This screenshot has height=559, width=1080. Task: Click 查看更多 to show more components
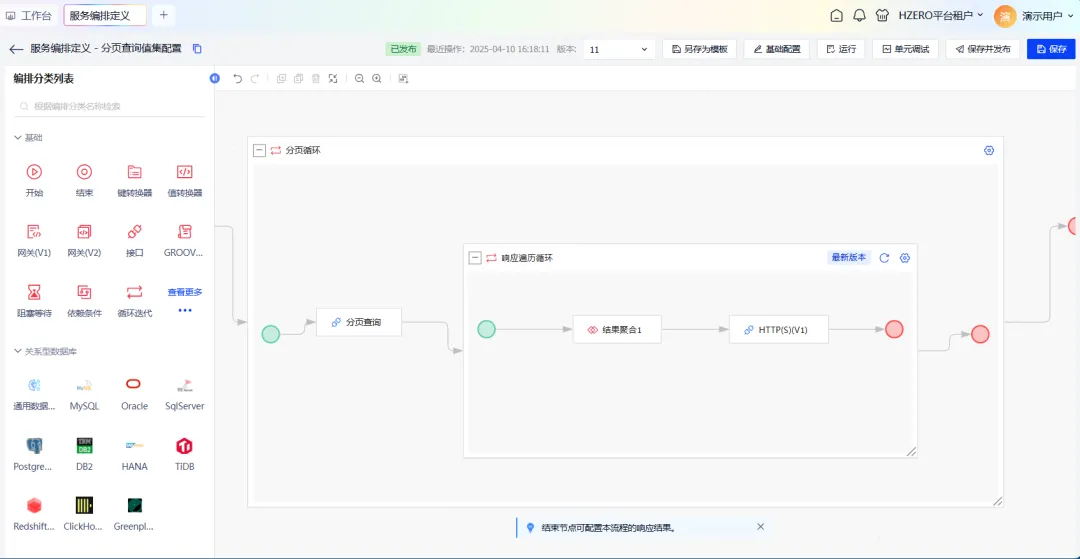185,292
